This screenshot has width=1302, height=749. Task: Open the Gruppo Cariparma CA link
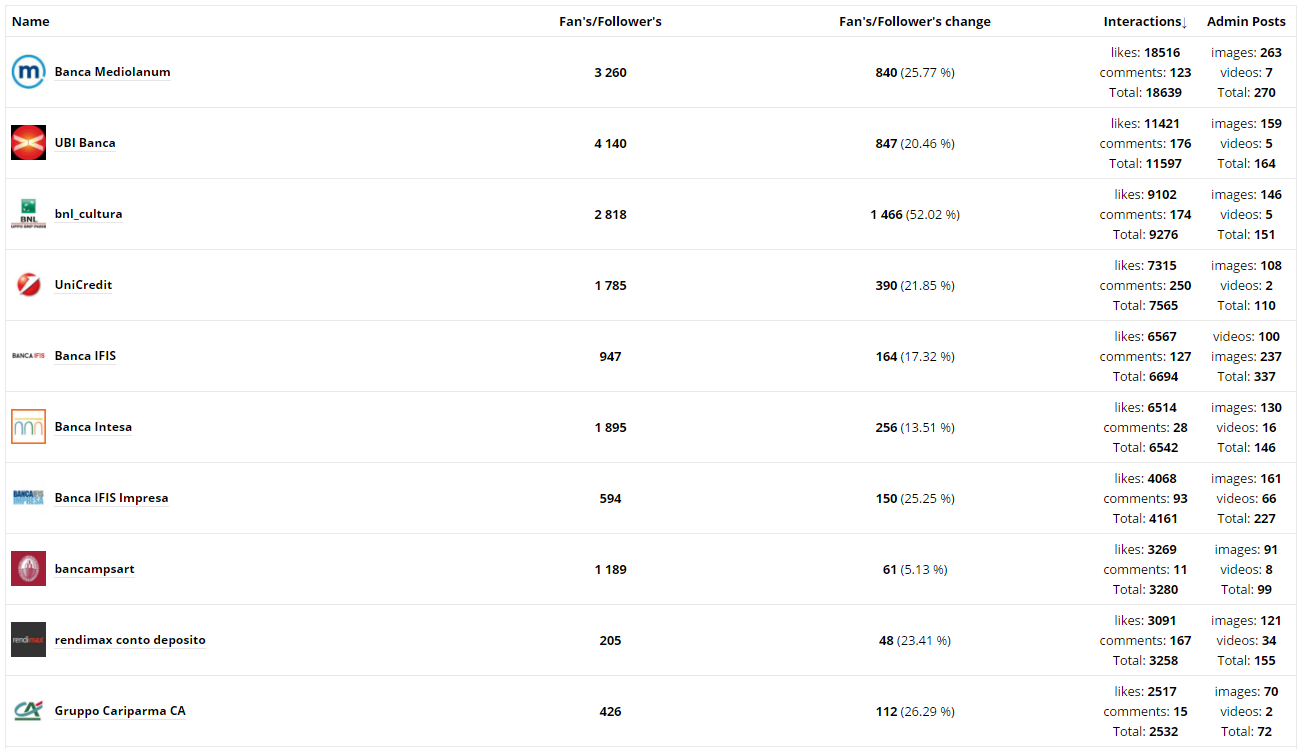(x=120, y=711)
